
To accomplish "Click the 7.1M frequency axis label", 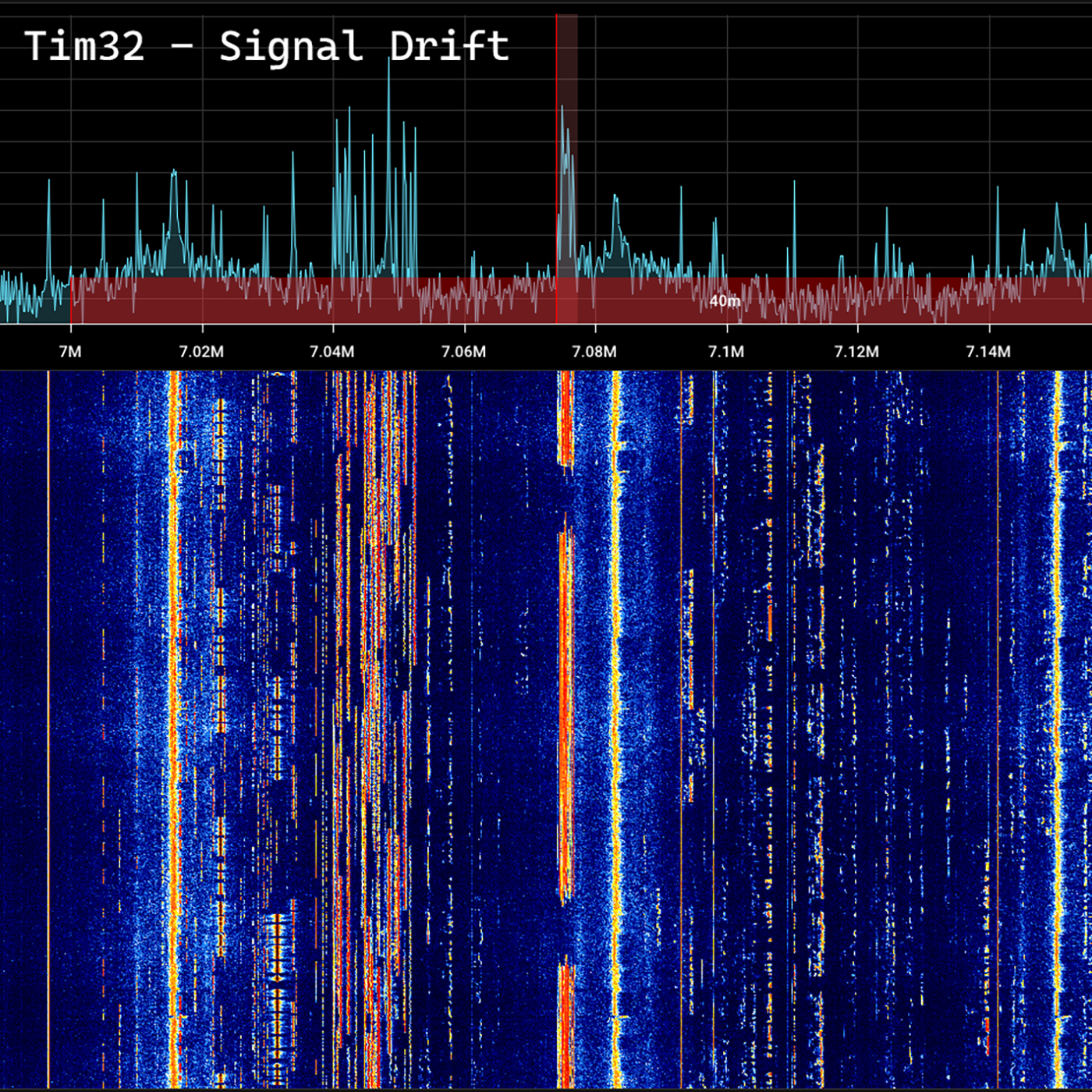I will coord(726,352).
